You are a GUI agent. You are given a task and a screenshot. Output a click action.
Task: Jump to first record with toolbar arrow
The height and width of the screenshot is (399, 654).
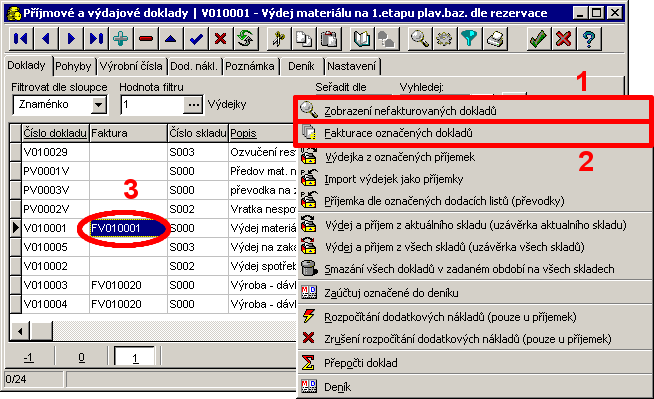tap(20, 39)
